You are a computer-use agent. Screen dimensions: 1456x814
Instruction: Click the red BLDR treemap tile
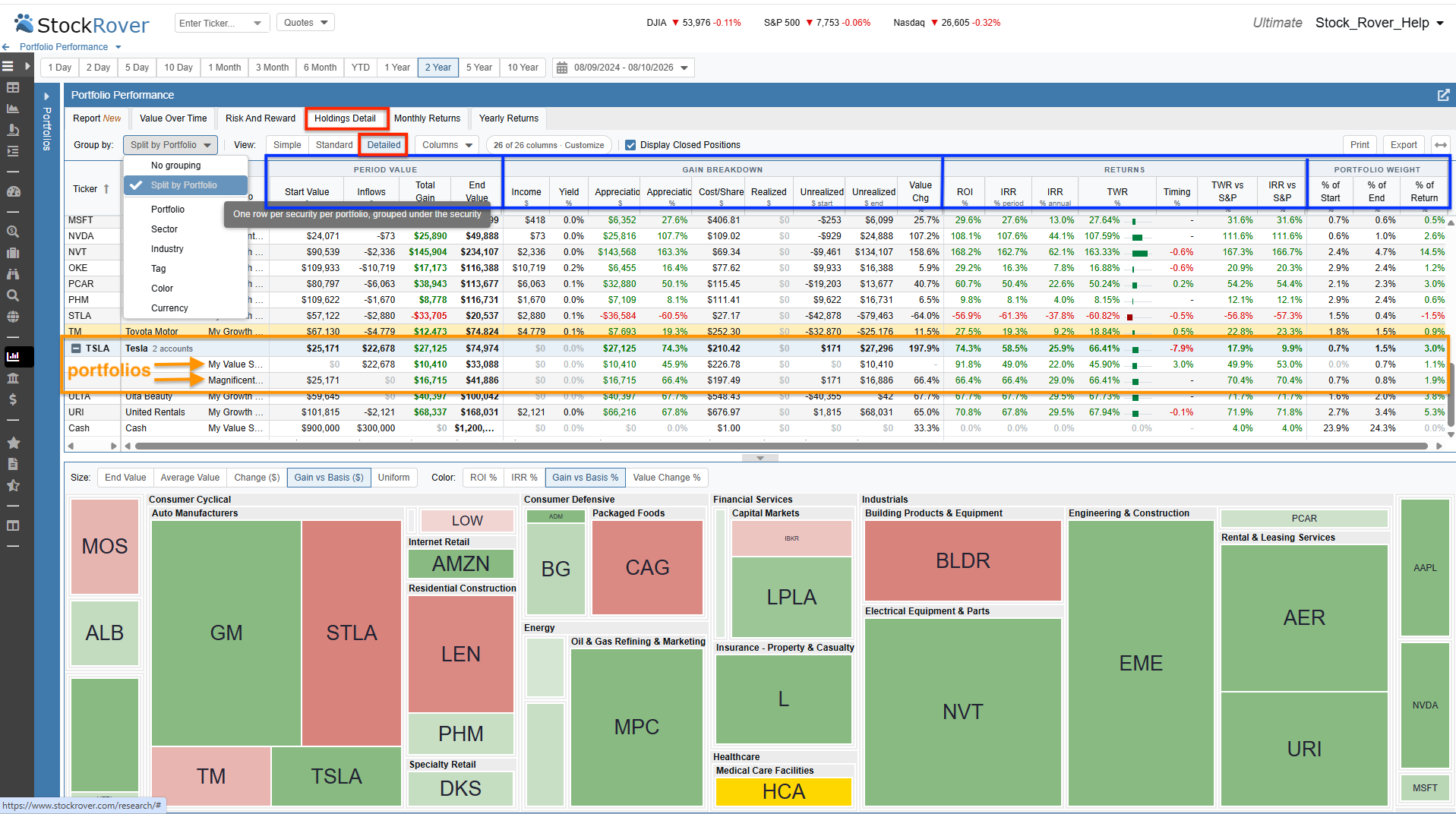click(x=962, y=560)
